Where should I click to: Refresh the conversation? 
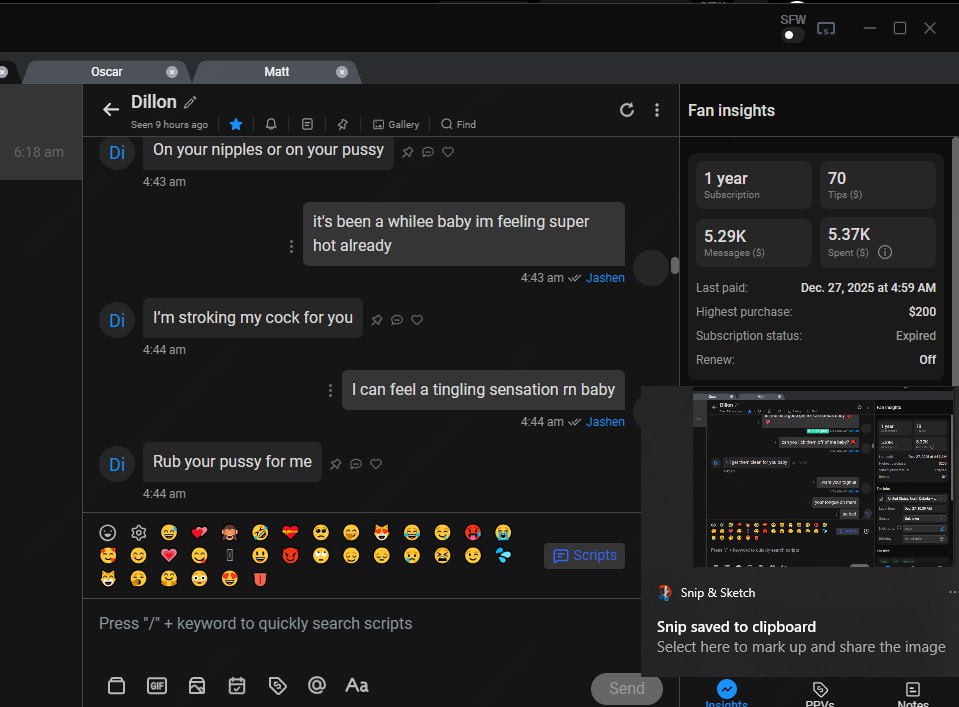click(x=627, y=110)
